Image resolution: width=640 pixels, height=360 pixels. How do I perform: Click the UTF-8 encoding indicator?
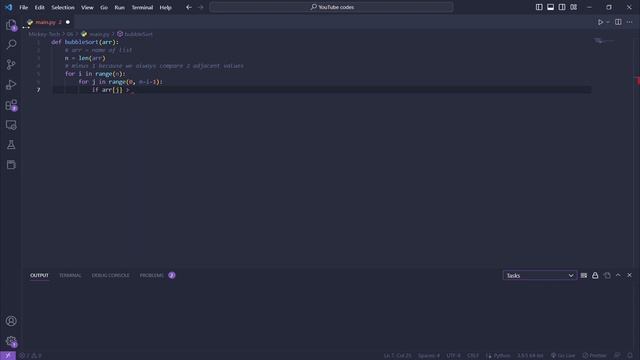pos(453,356)
